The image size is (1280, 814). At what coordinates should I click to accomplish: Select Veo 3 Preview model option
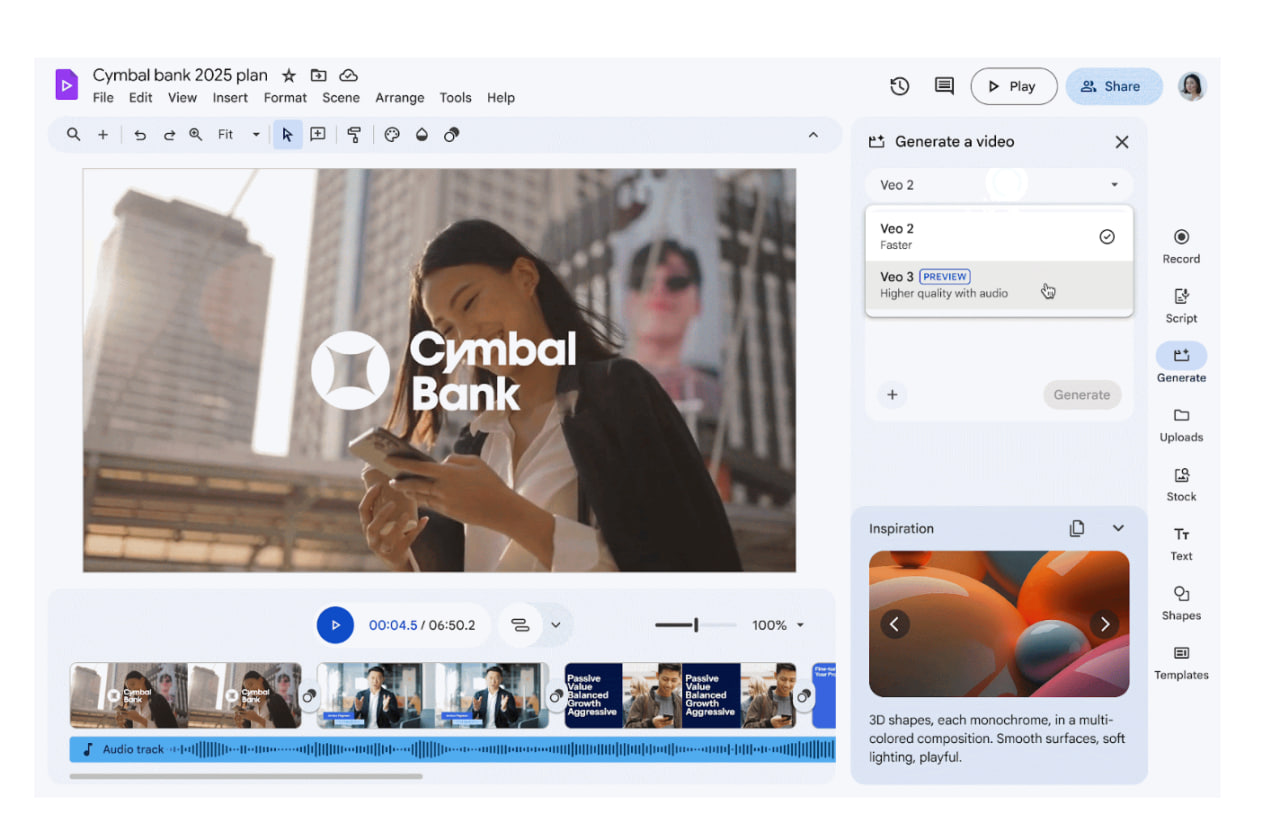[x=999, y=285]
